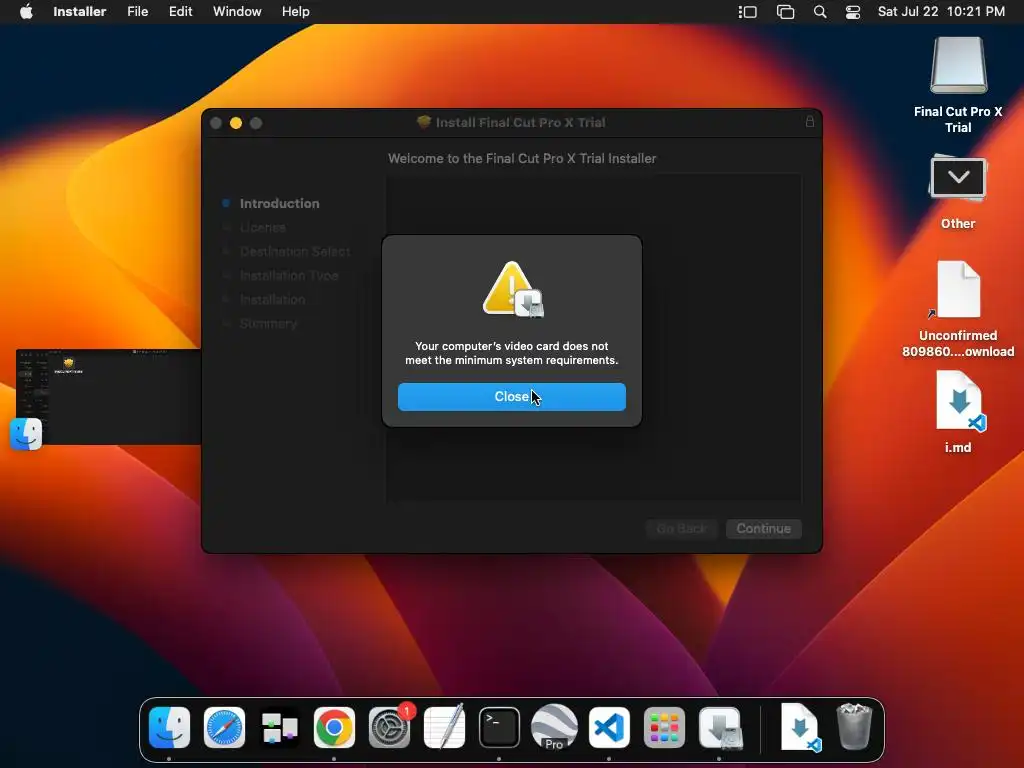Open the File menu
This screenshot has width=1024, height=768.
[137, 12]
